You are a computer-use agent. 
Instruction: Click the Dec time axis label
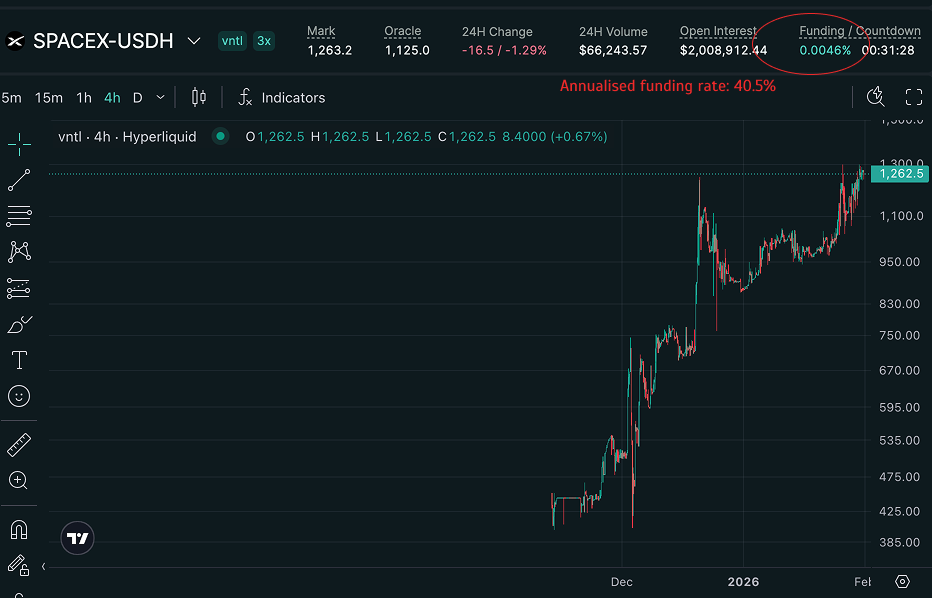[x=622, y=582]
